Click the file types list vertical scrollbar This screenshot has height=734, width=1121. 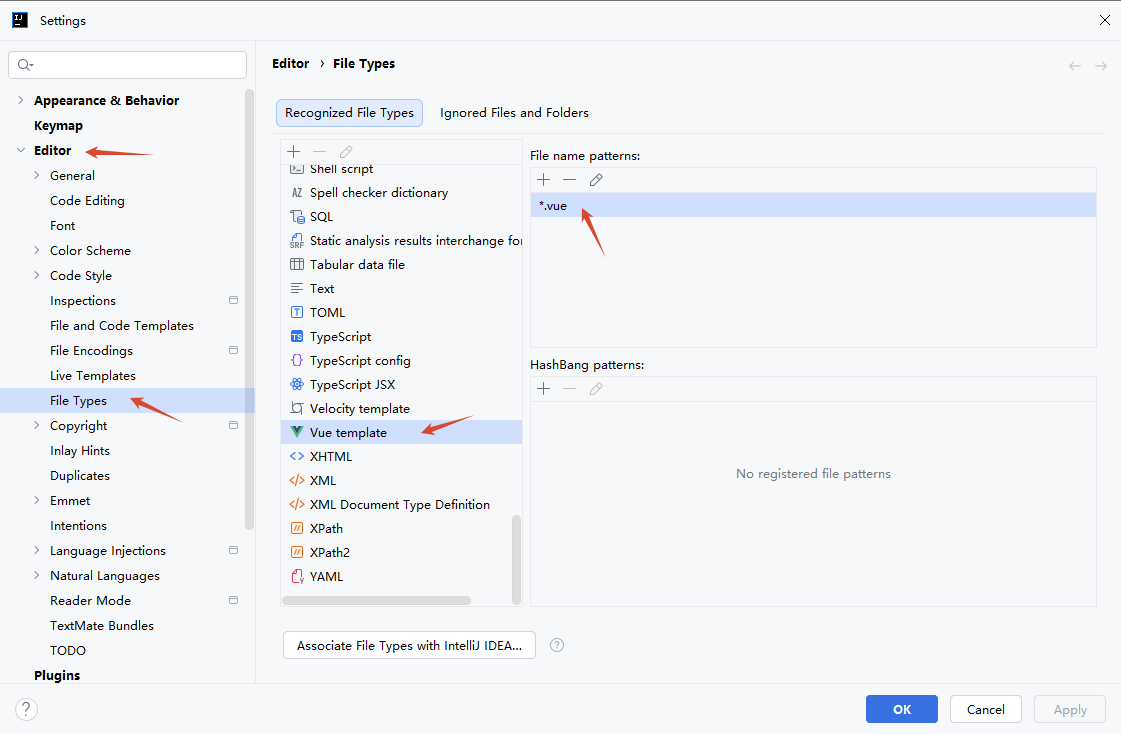point(516,560)
